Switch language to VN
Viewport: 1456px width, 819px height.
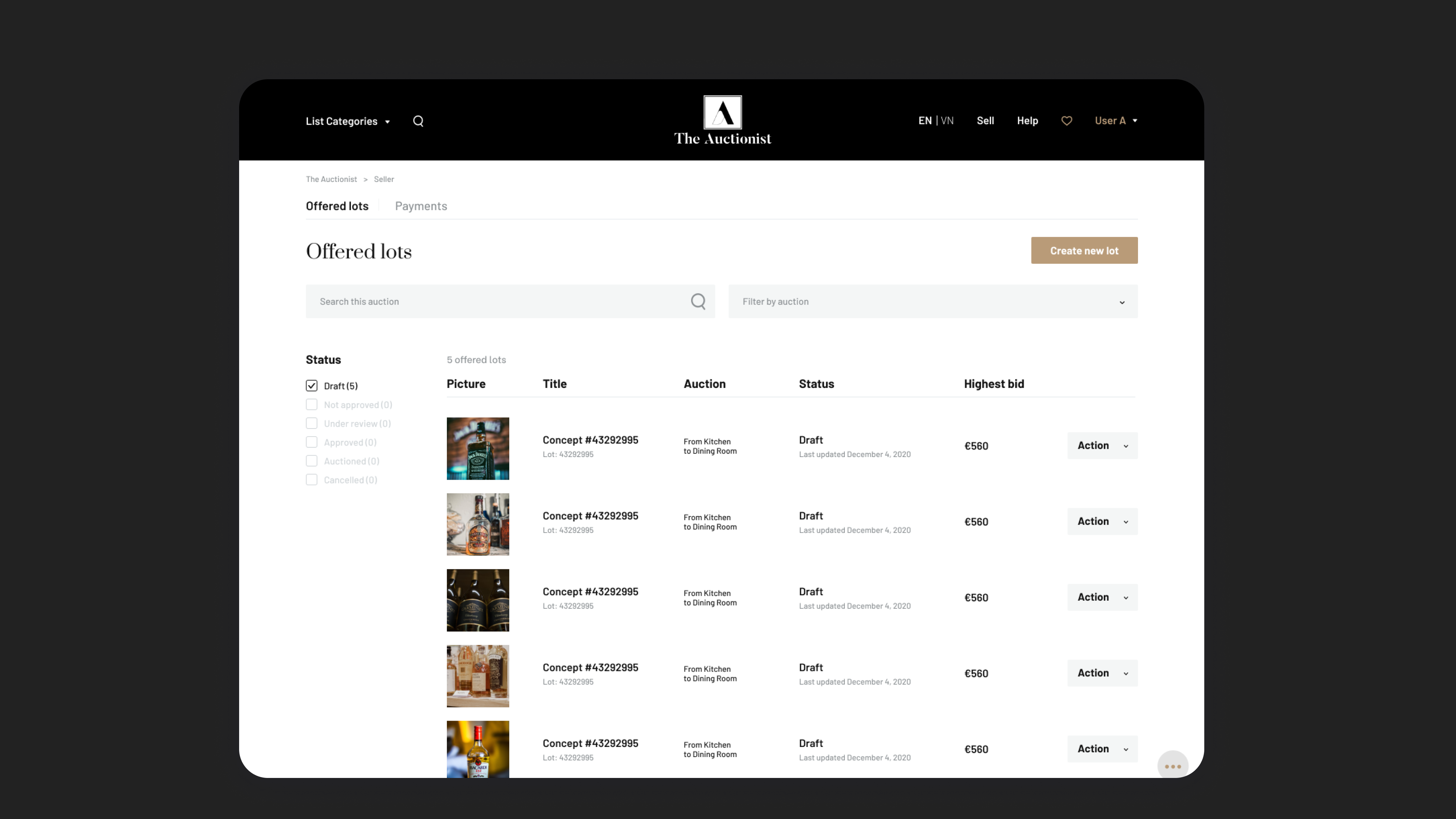(947, 120)
